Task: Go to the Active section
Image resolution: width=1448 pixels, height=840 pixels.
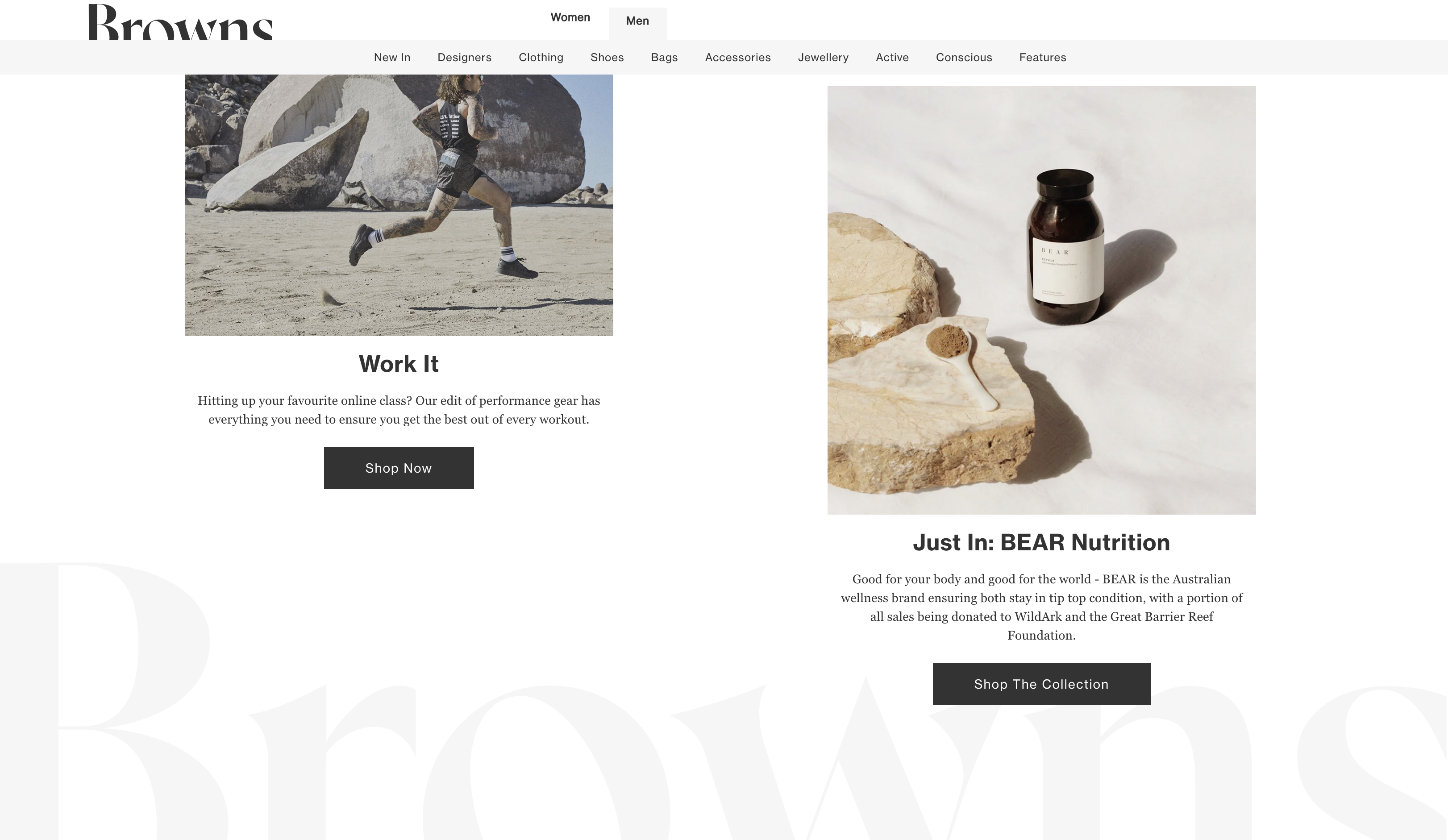Action: tap(892, 58)
